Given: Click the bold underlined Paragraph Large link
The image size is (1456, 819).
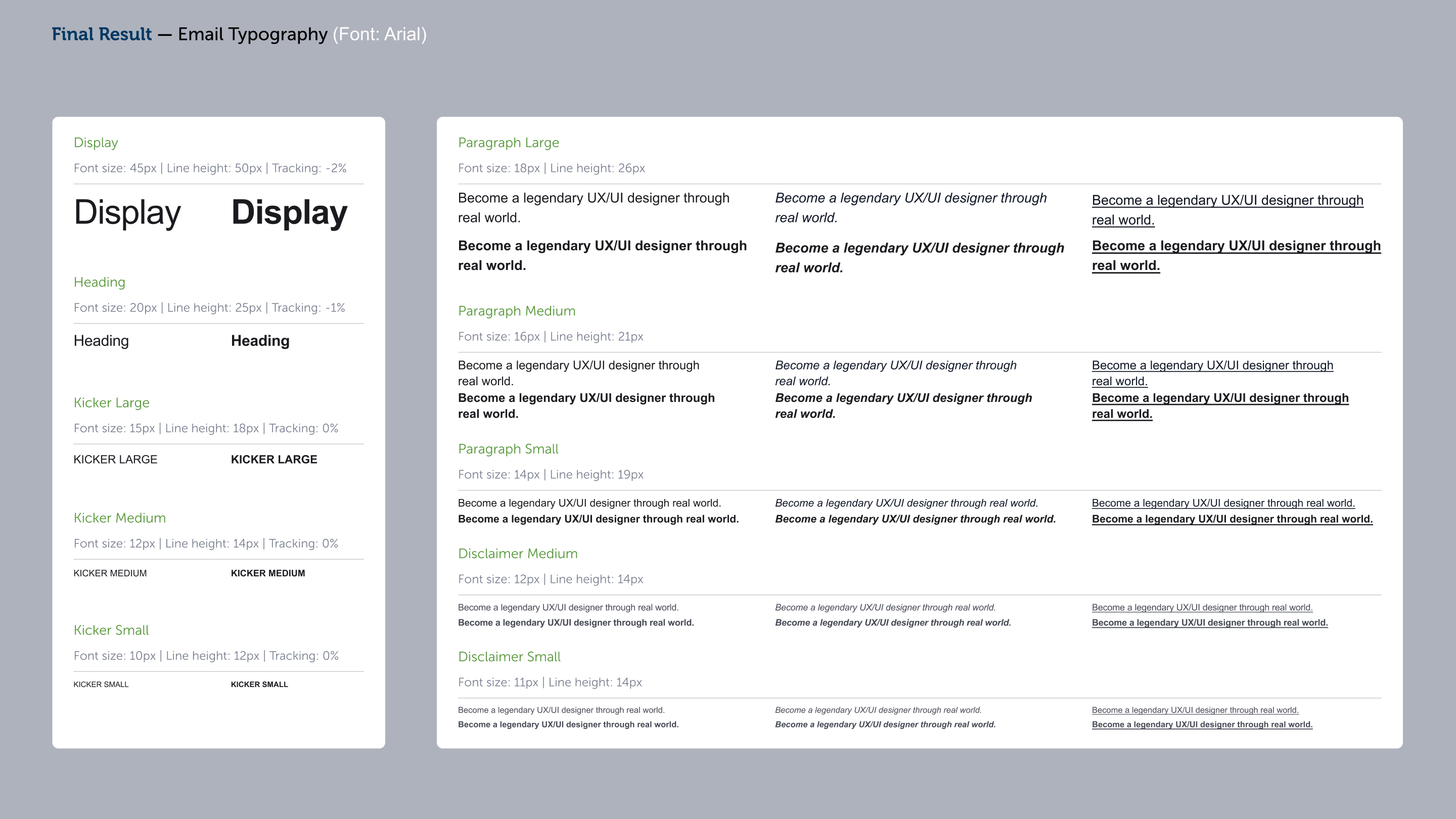Looking at the screenshot, I should pos(1236,246).
